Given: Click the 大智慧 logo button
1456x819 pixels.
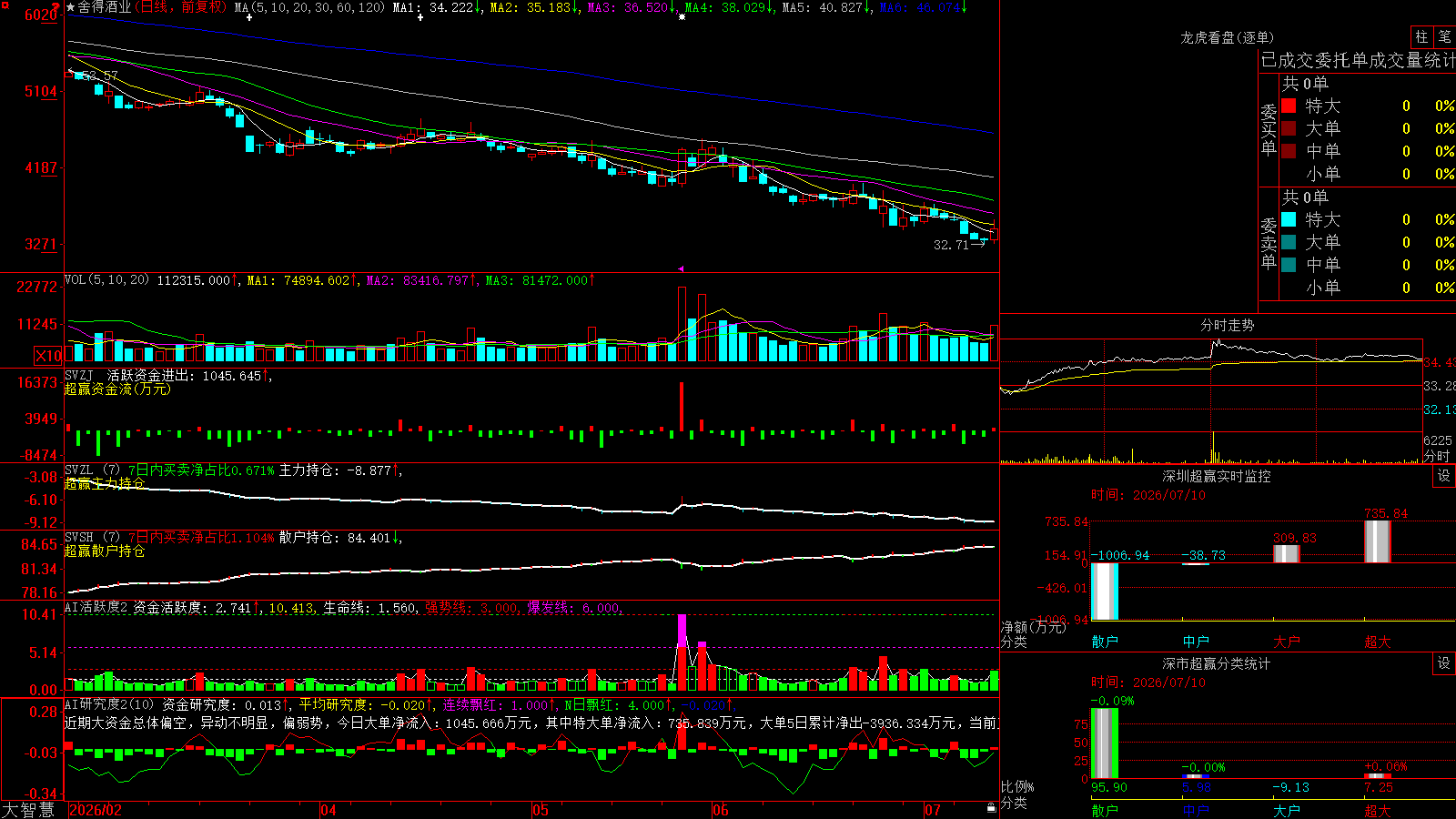Looking at the screenshot, I should click(x=28, y=810).
